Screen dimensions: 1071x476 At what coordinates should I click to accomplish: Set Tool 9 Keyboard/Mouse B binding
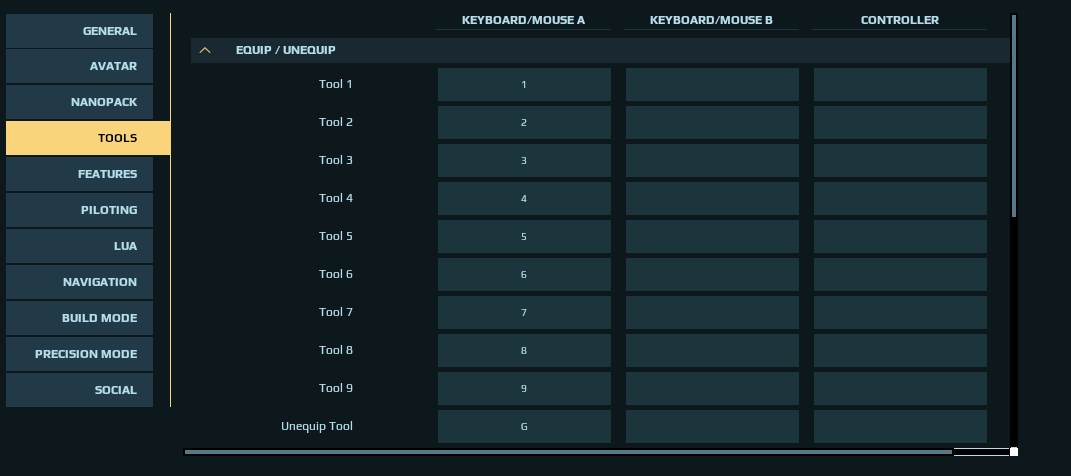pos(712,389)
